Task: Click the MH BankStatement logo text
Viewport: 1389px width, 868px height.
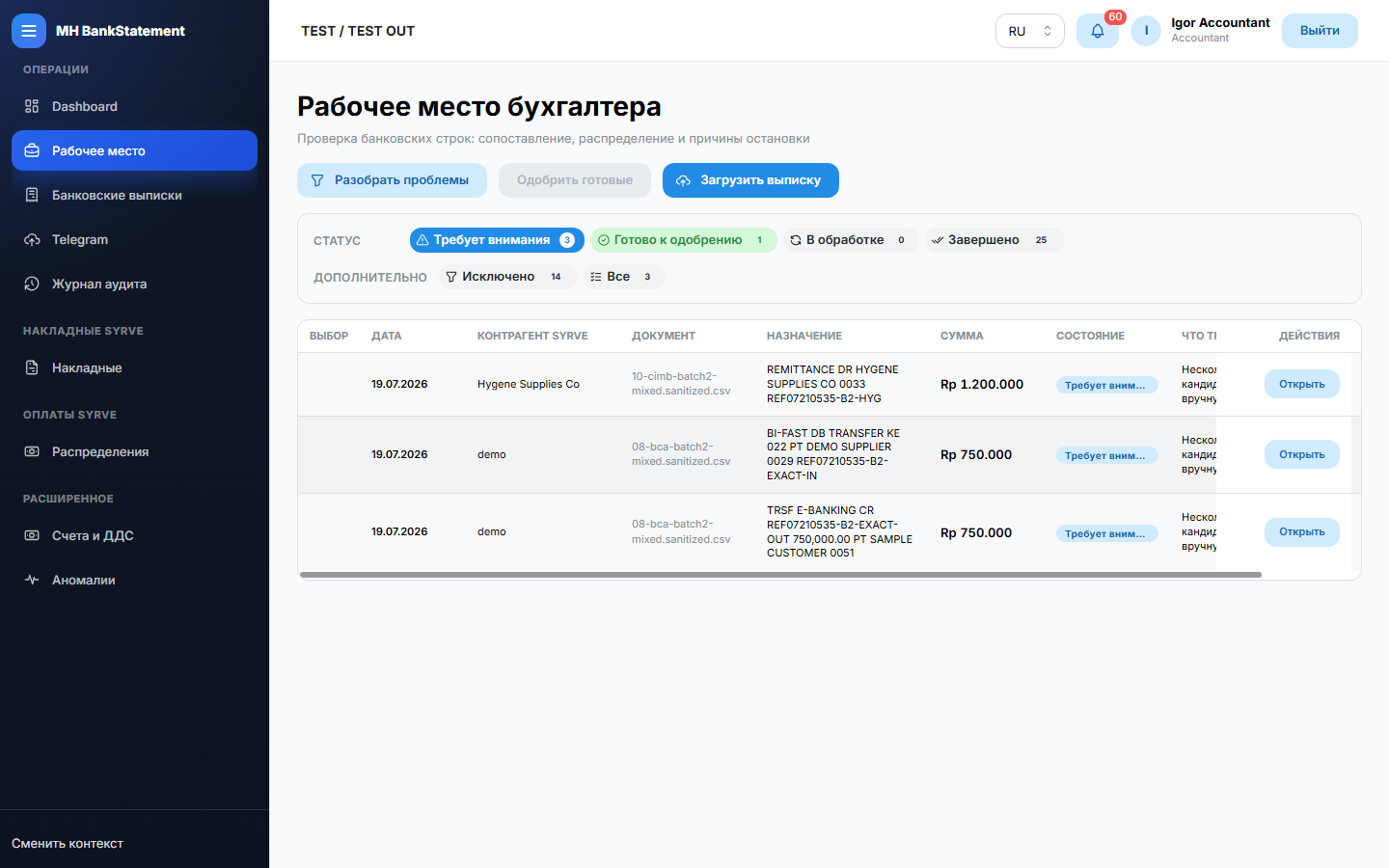Action: (121, 31)
